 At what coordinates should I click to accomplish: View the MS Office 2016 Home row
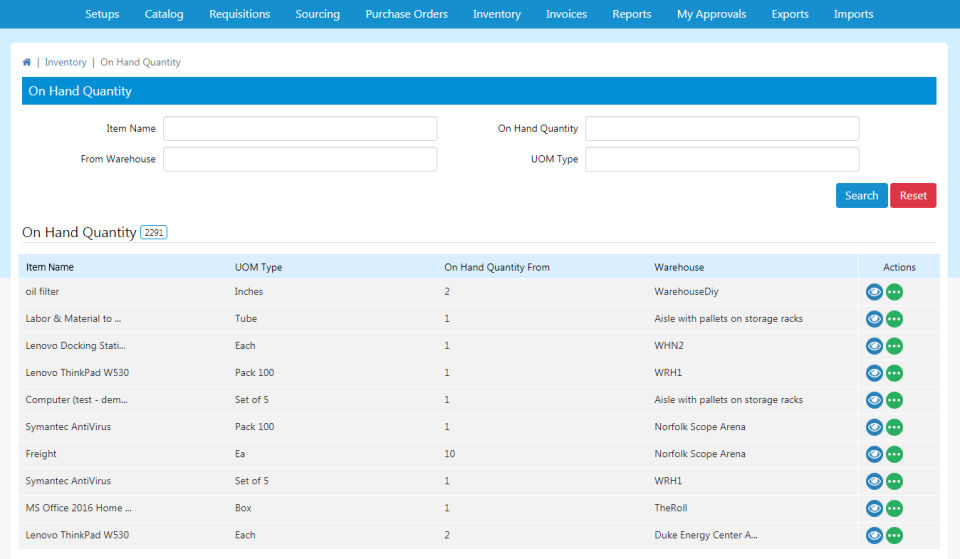[x=874, y=508]
